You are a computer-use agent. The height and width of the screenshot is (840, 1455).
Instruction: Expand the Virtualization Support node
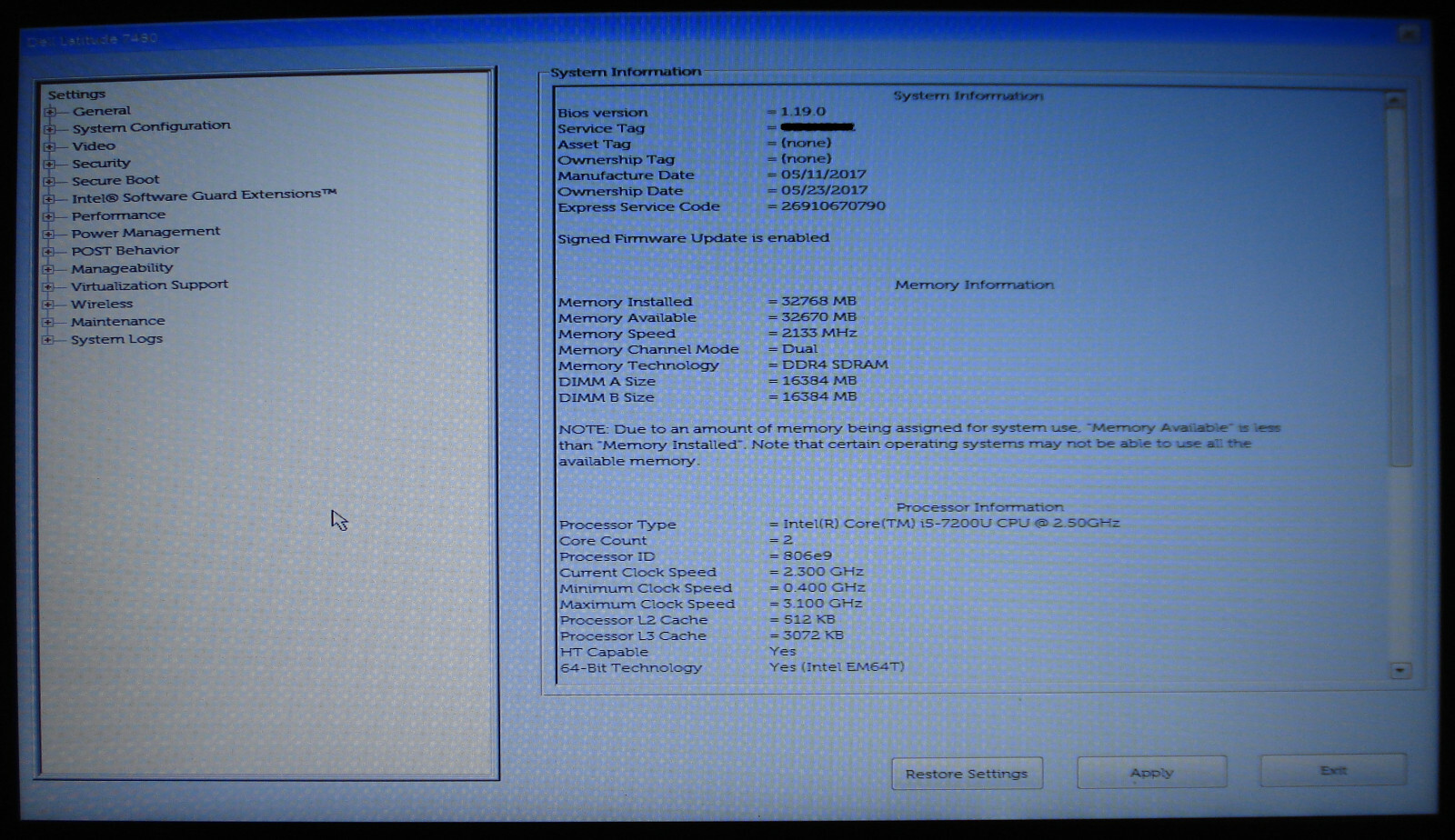pyautogui.click(x=48, y=286)
